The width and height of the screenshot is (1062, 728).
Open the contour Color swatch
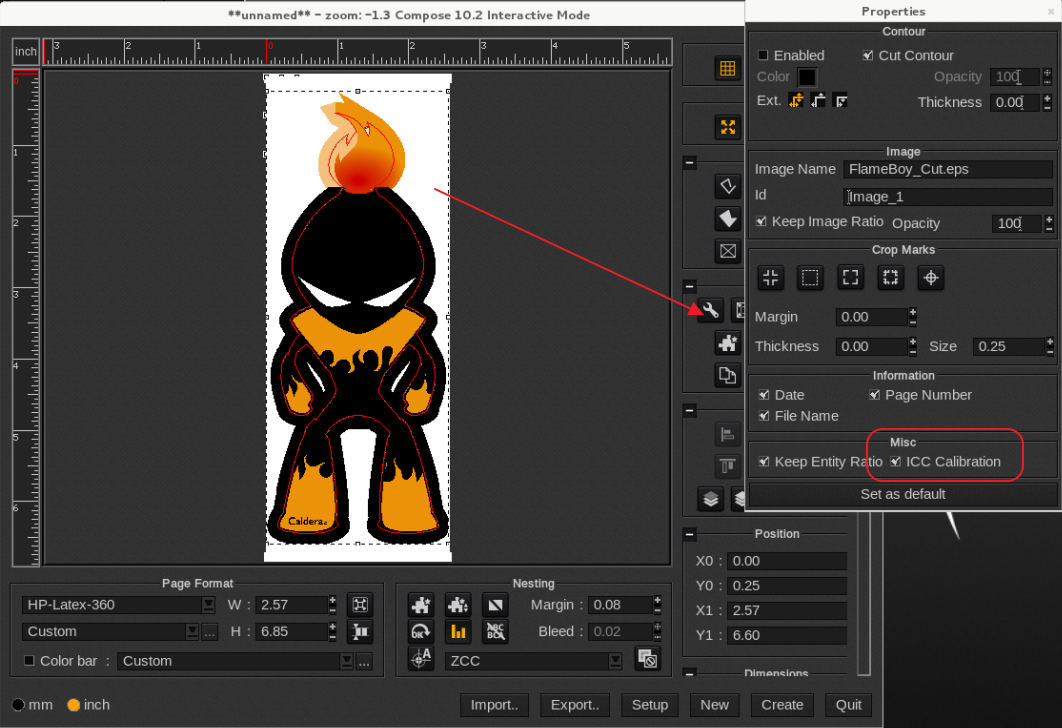[x=806, y=77]
